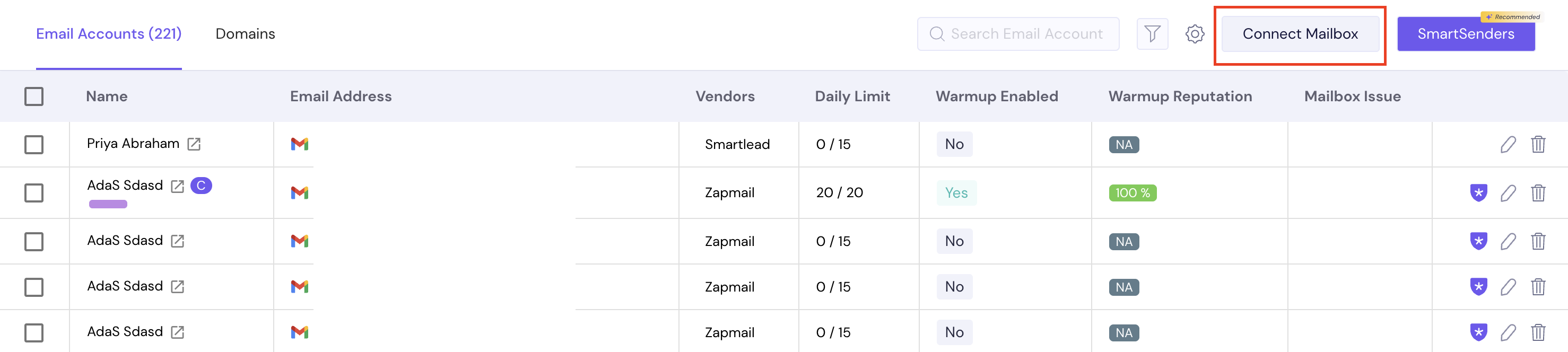Switch to the Domains tab
This screenshot has height=352, width=1568.
click(x=245, y=34)
